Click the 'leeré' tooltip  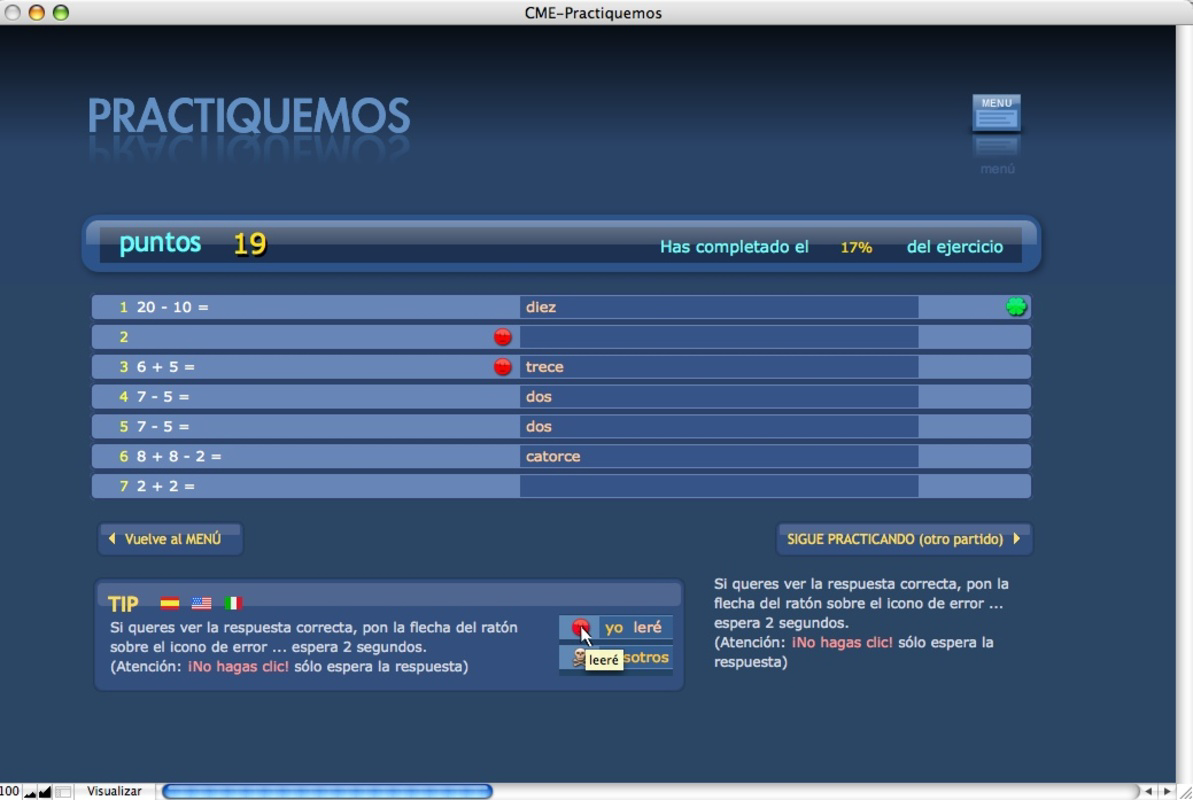(x=604, y=660)
